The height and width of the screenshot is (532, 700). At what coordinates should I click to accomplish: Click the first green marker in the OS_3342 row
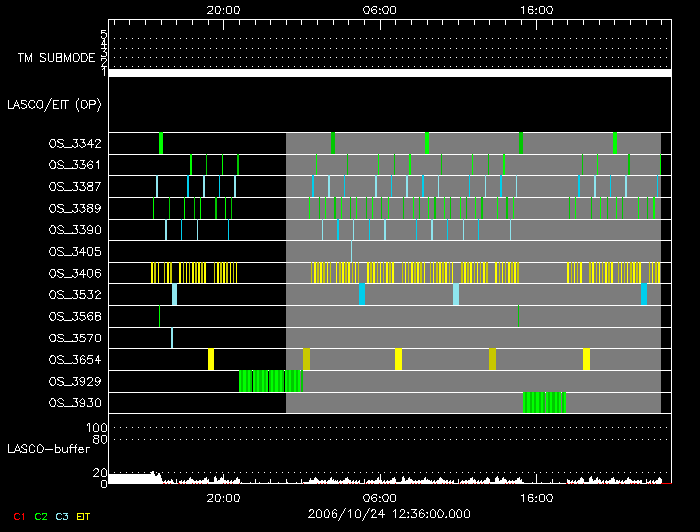coord(161,143)
